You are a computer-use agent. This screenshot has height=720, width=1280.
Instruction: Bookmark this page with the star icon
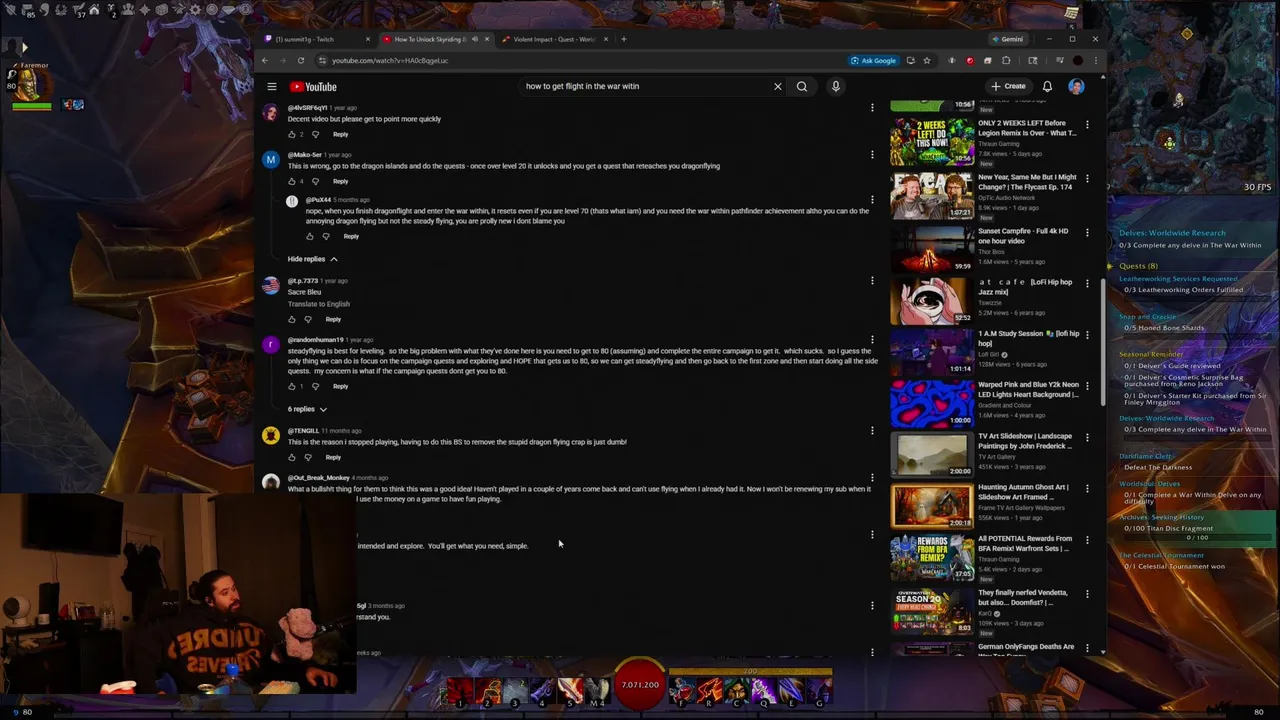(927, 60)
